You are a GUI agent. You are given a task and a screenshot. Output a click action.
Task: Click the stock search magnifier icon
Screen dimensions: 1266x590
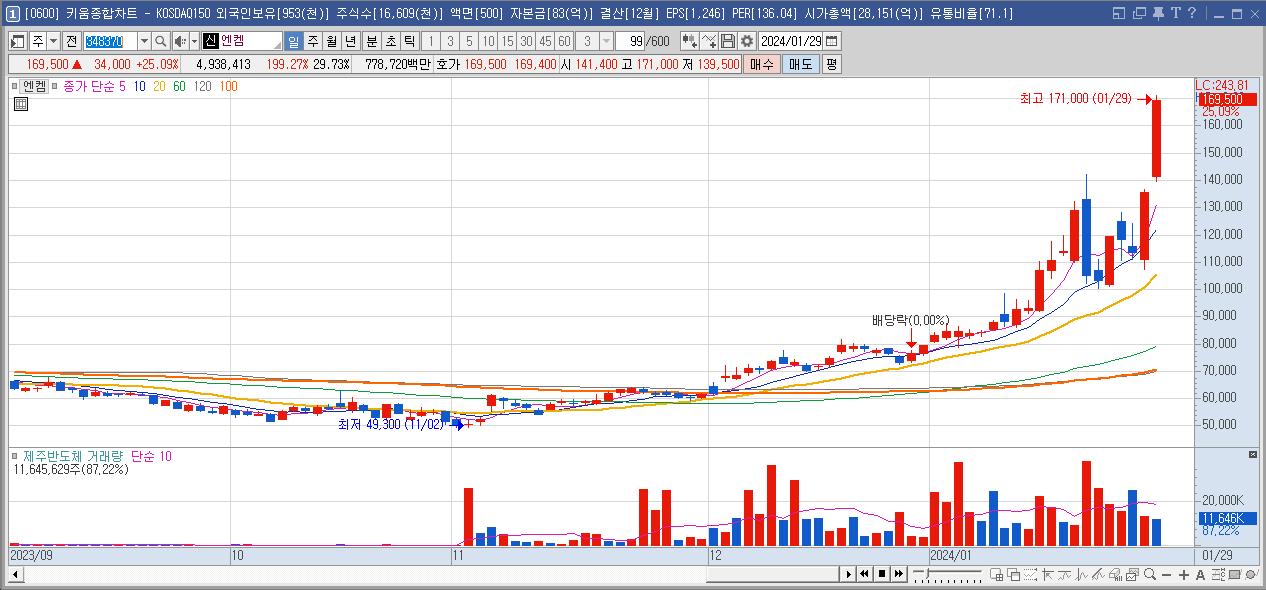point(160,41)
